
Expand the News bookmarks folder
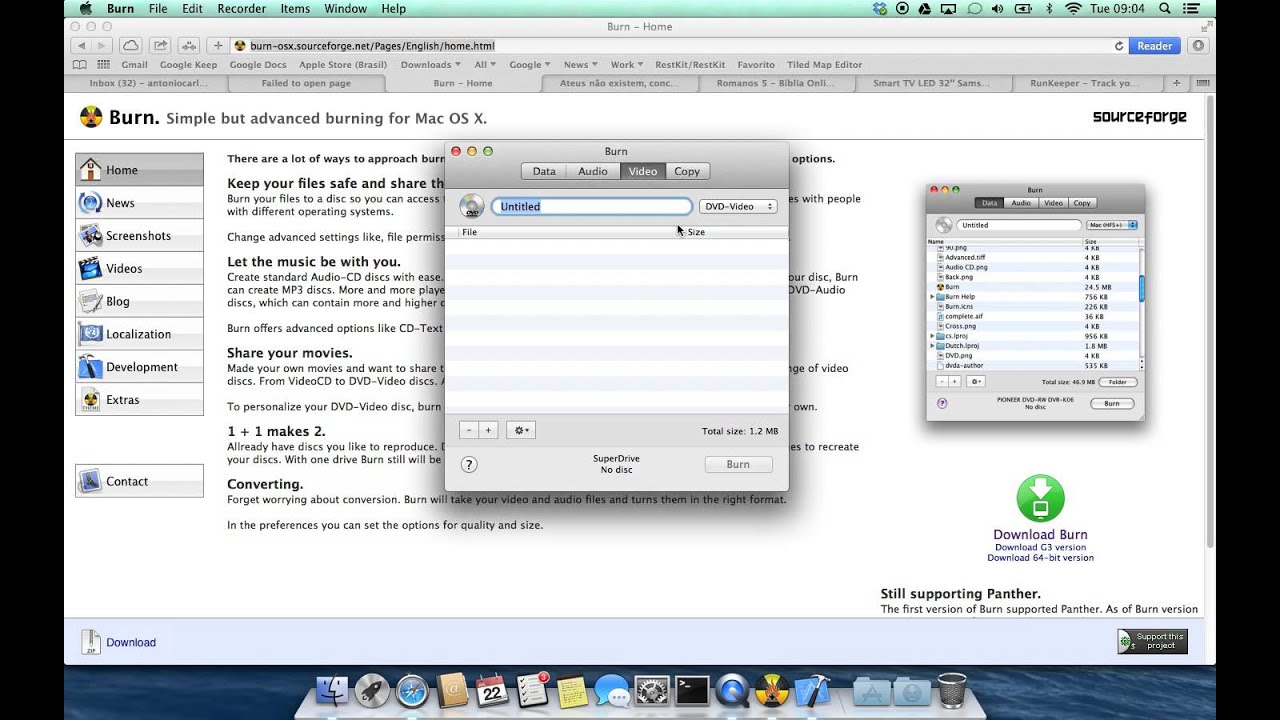[580, 65]
